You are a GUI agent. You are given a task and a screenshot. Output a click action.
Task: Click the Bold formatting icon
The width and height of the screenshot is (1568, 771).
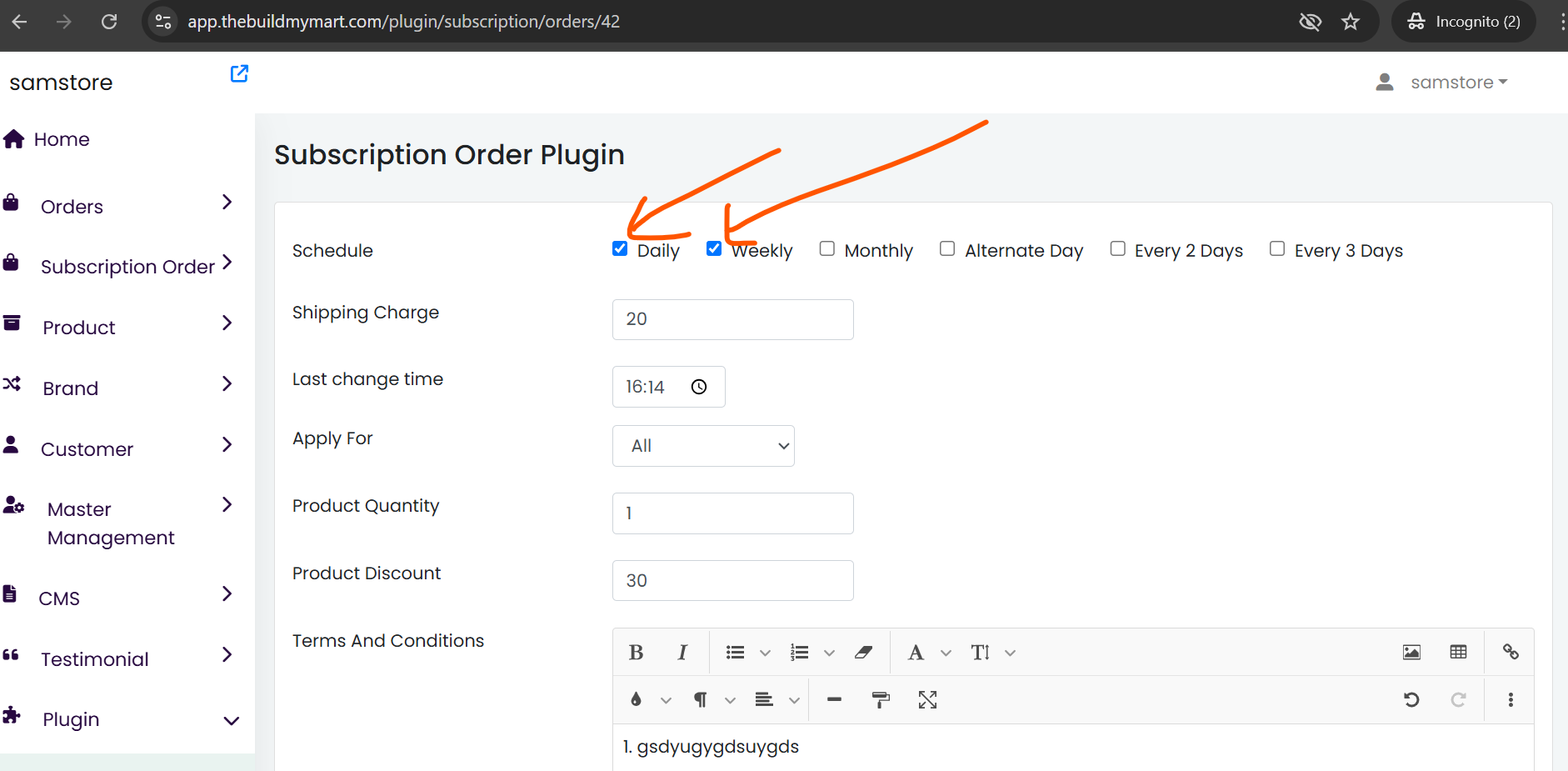pyautogui.click(x=636, y=653)
